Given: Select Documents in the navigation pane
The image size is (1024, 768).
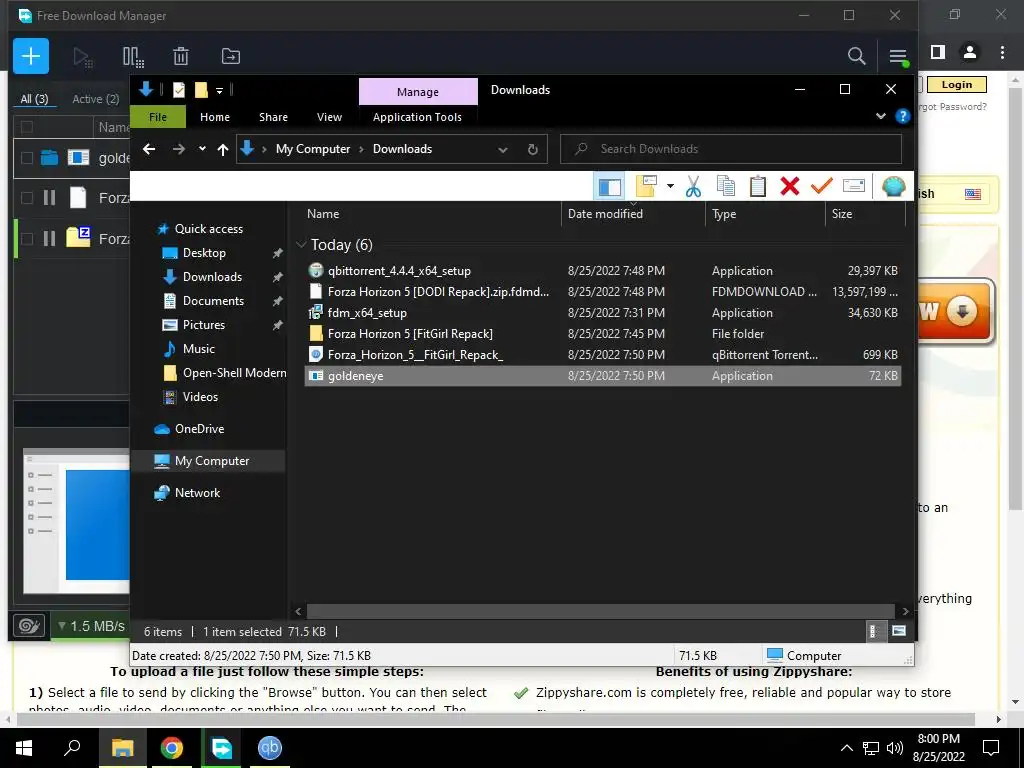Looking at the screenshot, I should click(213, 301).
